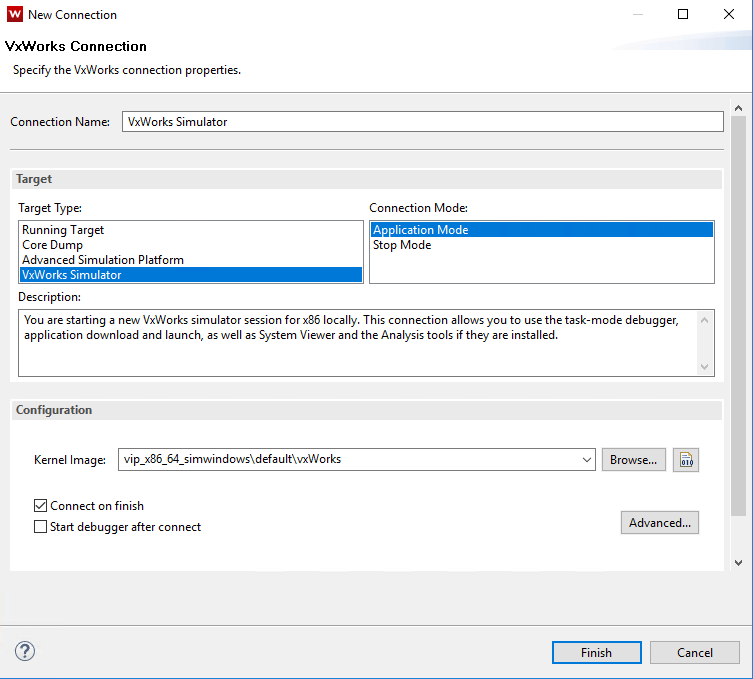This screenshot has width=753, height=679.
Task: Expand the Kernel Image dropdown arrow
Action: click(586, 460)
